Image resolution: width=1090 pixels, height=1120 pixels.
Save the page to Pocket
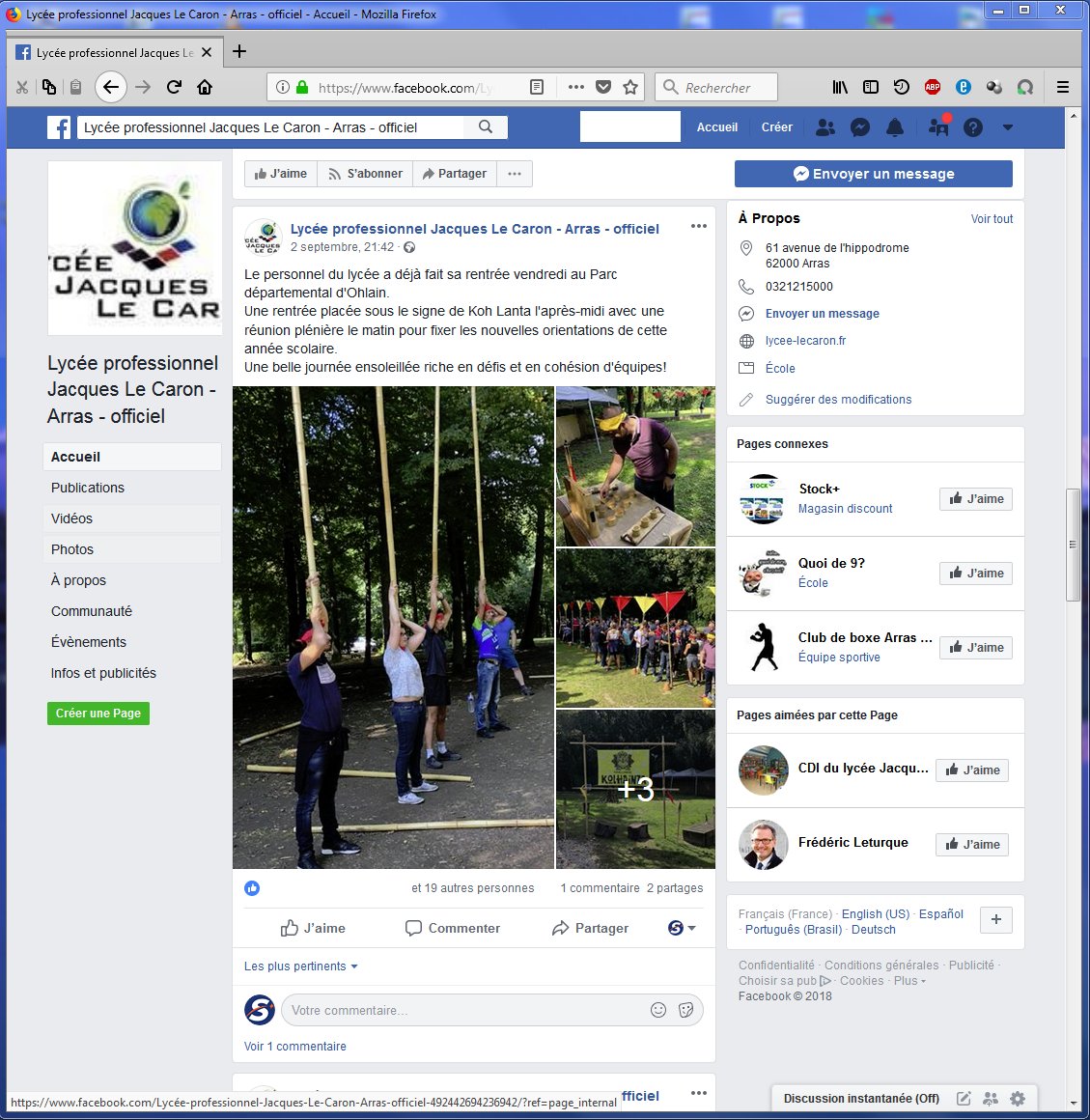point(603,87)
